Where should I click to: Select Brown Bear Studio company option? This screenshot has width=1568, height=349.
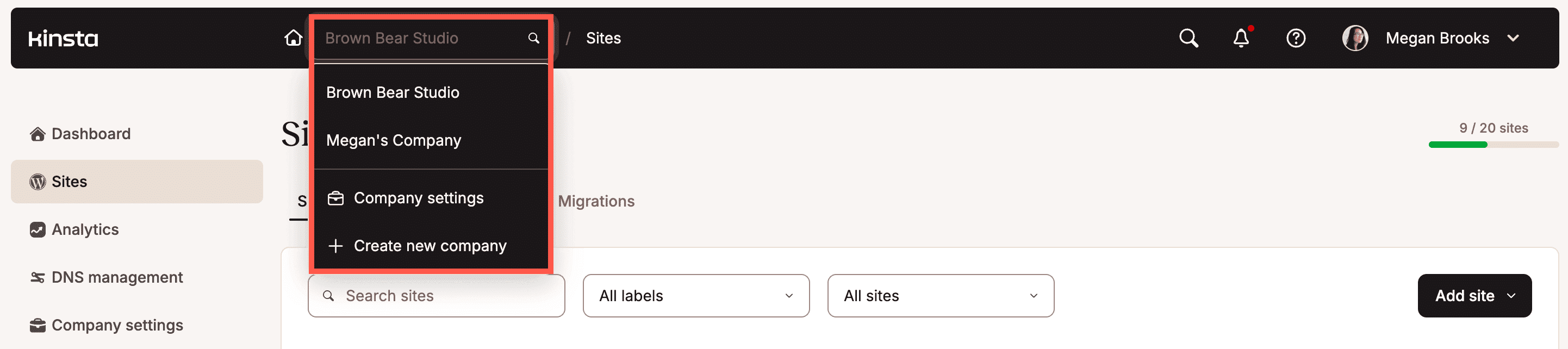click(x=393, y=92)
